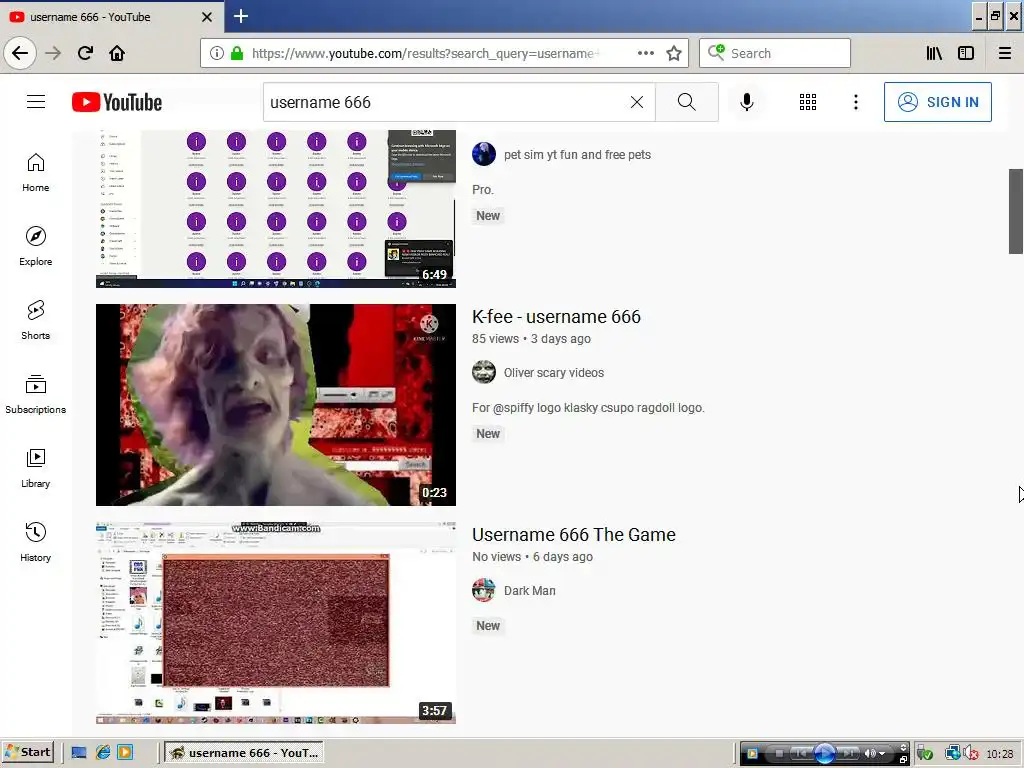Open the 3:57 Username 666 game thumbnail
1024x768 pixels.
(x=276, y=623)
